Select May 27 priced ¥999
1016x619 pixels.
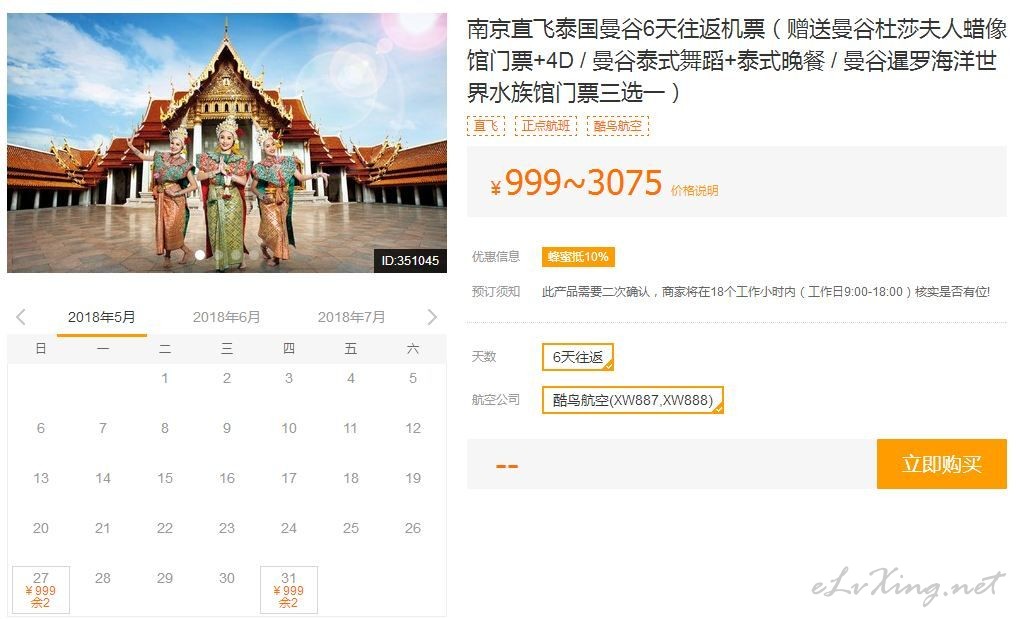(x=41, y=590)
